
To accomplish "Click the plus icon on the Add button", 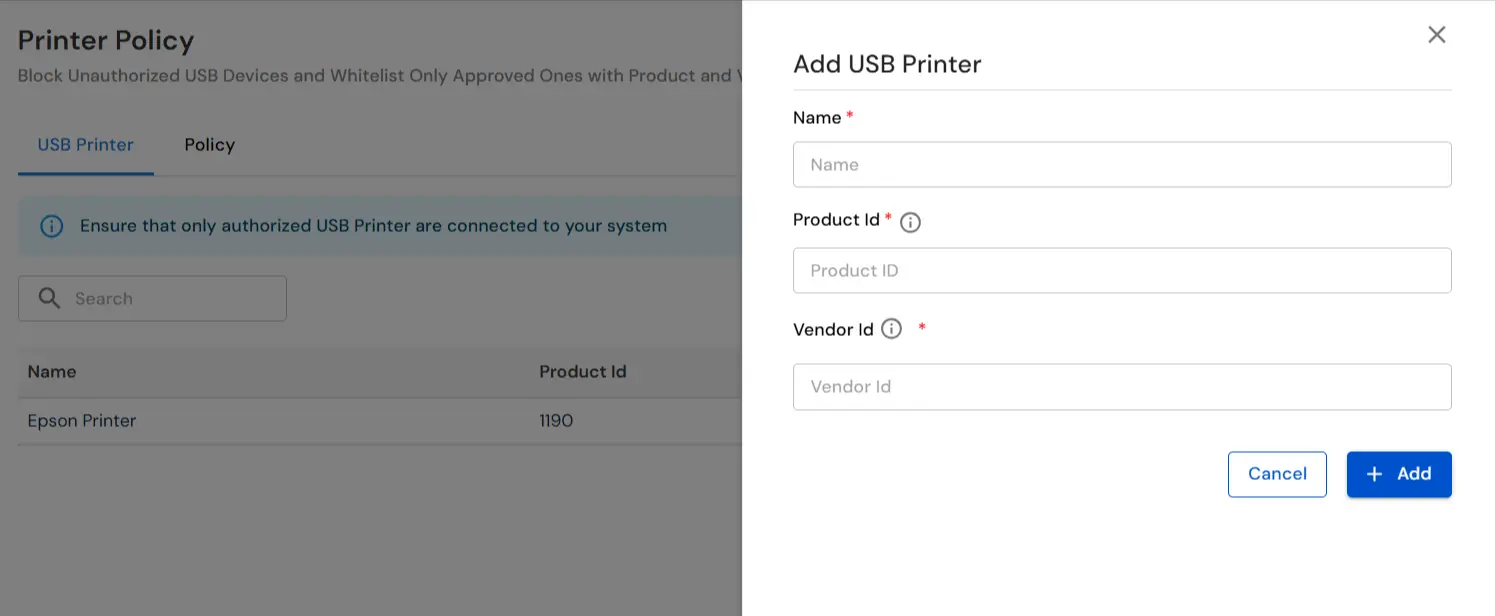I will pos(1374,474).
